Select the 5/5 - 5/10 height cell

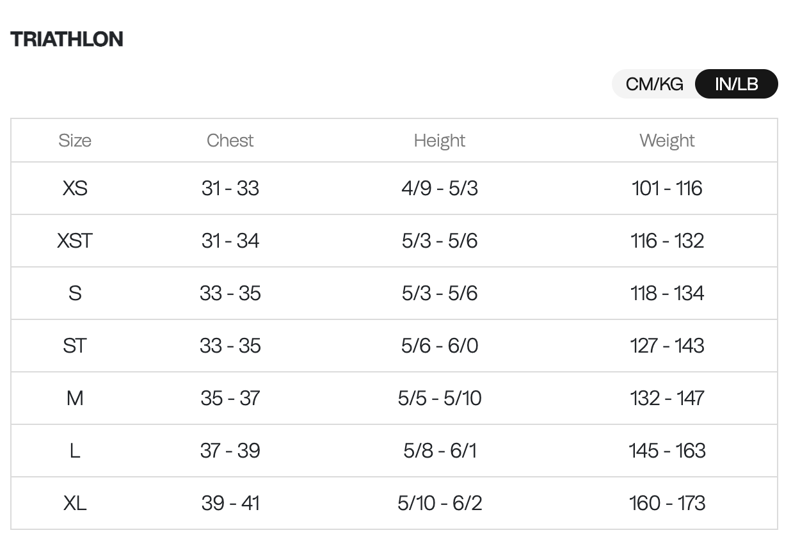click(x=440, y=398)
